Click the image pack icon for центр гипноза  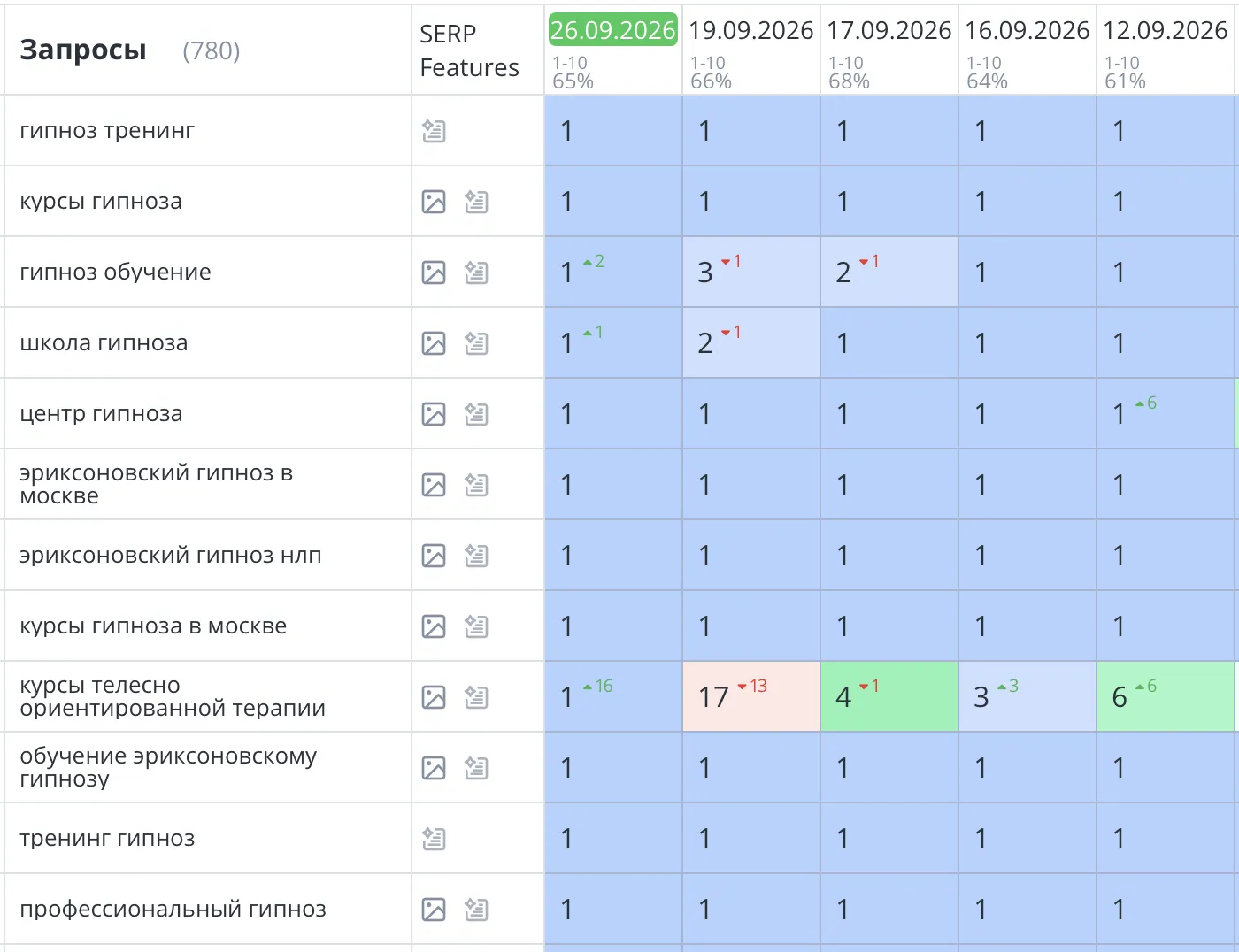click(x=434, y=414)
